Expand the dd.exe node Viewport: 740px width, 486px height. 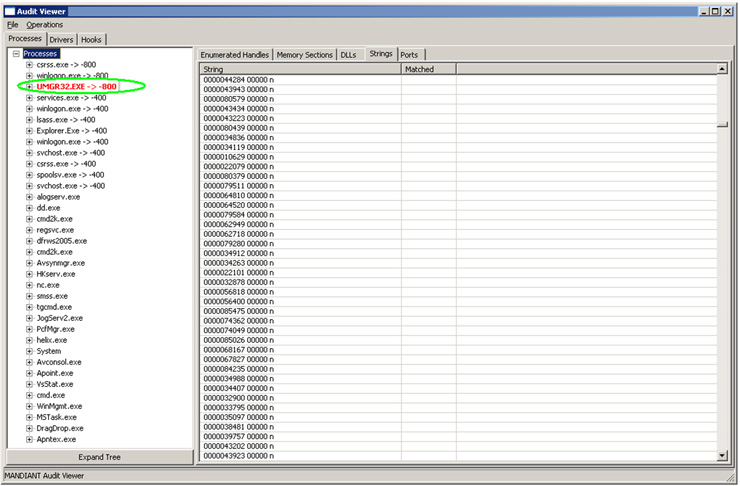click(x=29, y=208)
